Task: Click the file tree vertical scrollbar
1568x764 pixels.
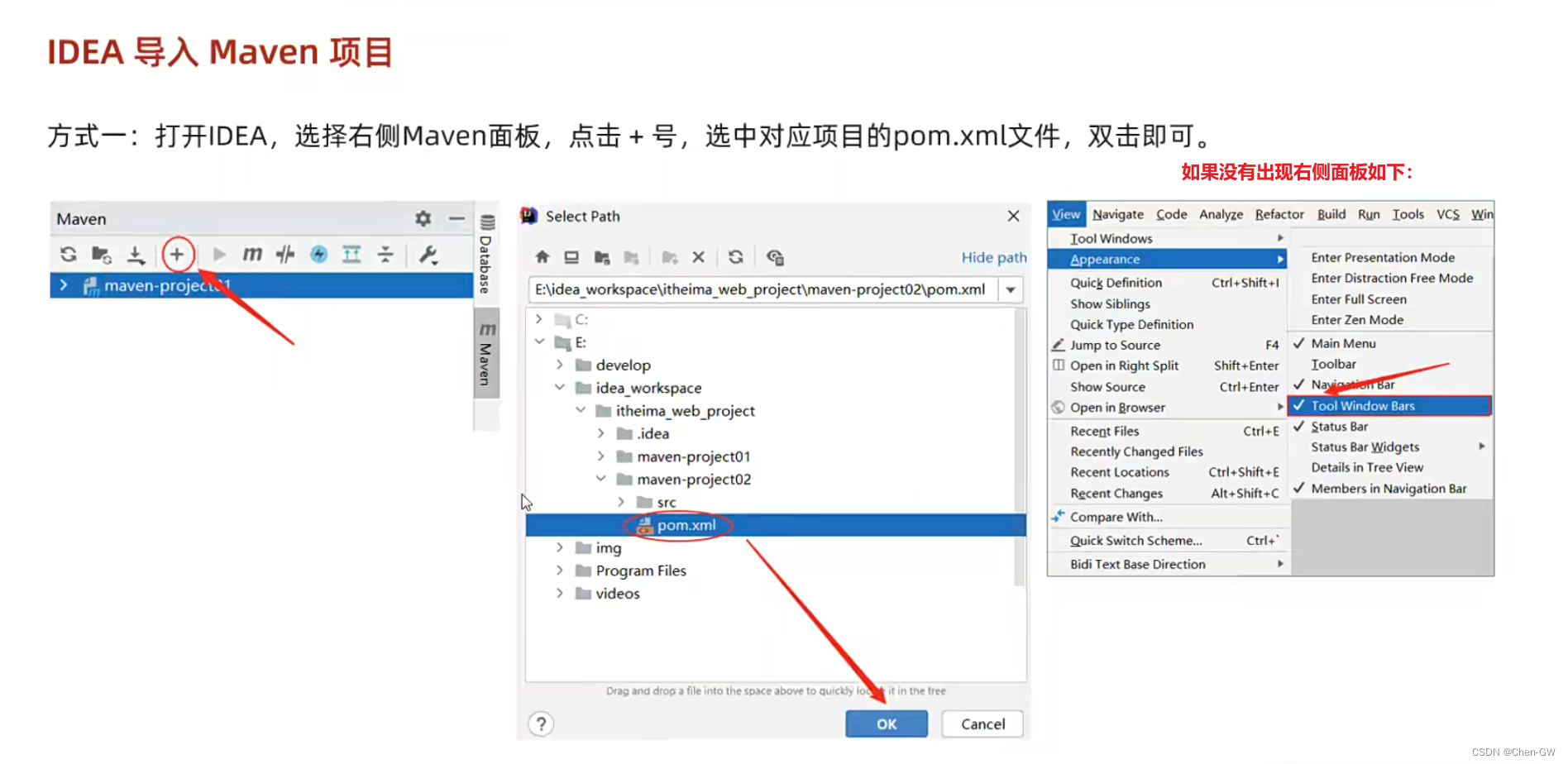Action: click(x=1020, y=446)
